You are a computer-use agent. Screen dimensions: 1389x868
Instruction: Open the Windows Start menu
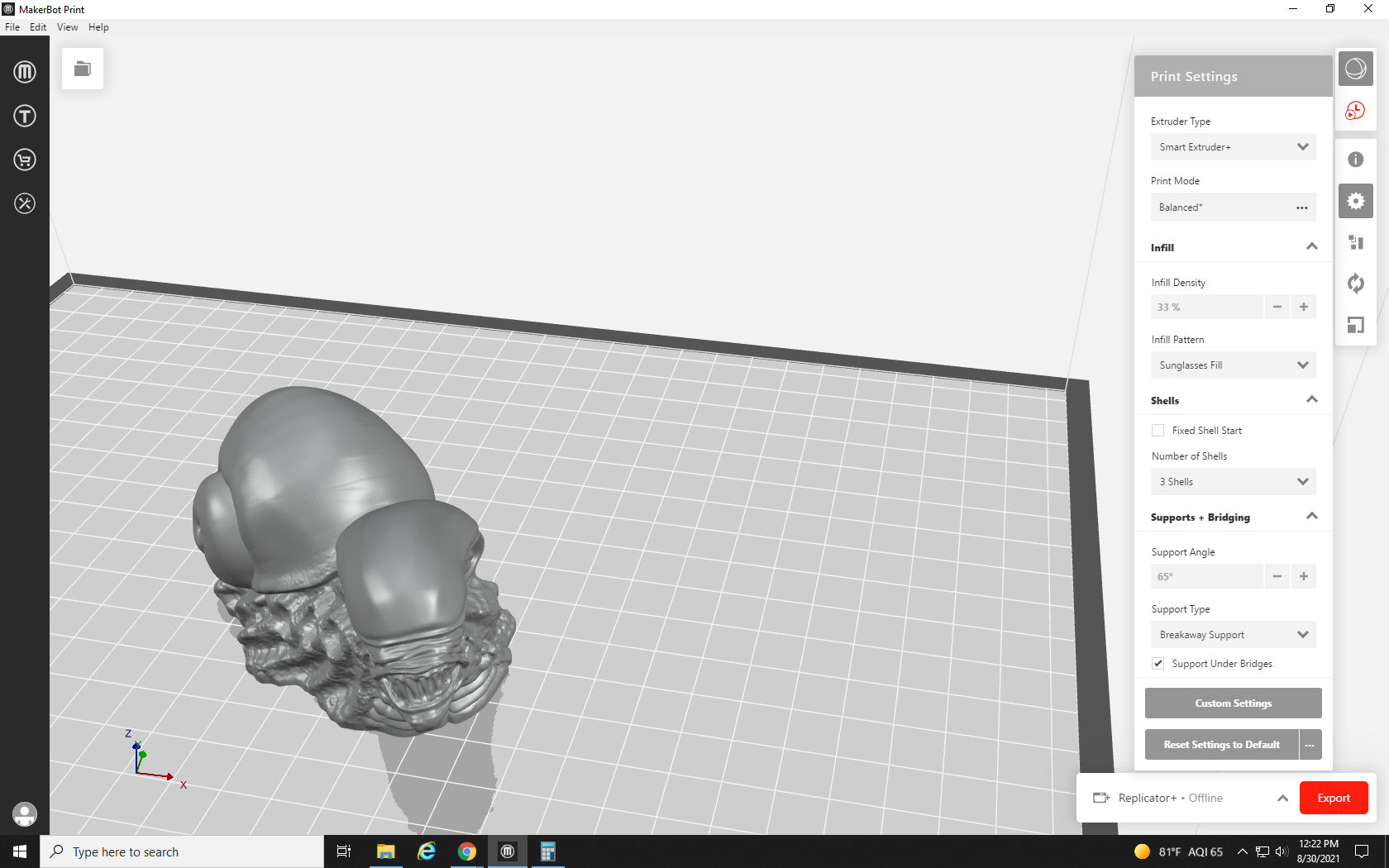pos(20,851)
